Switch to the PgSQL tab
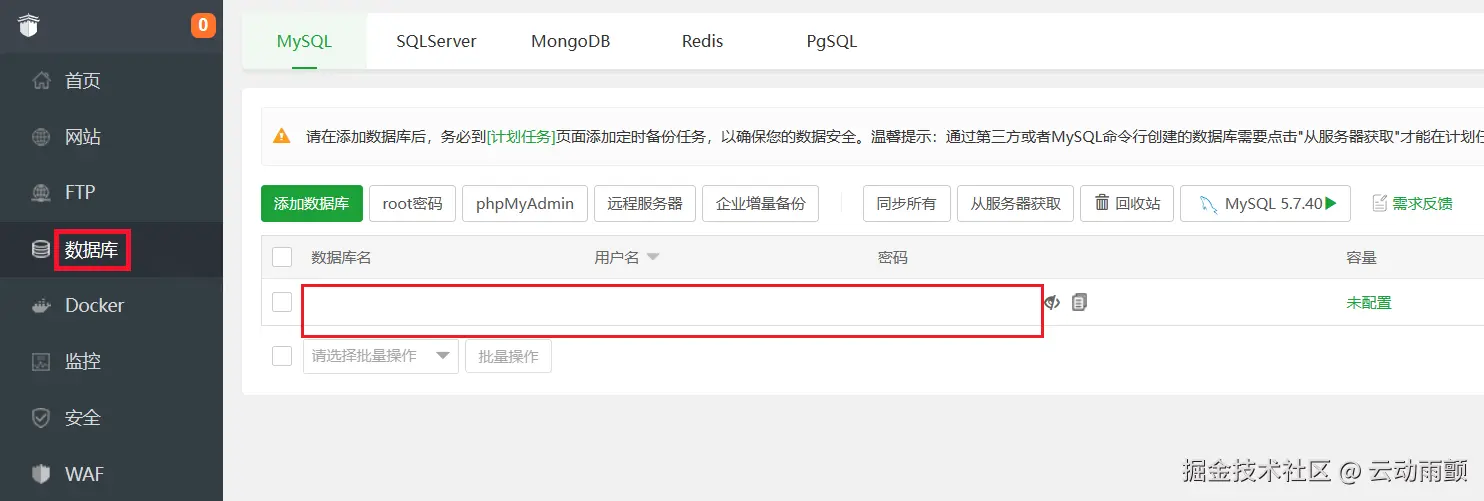This screenshot has height=501, width=1484. click(832, 41)
